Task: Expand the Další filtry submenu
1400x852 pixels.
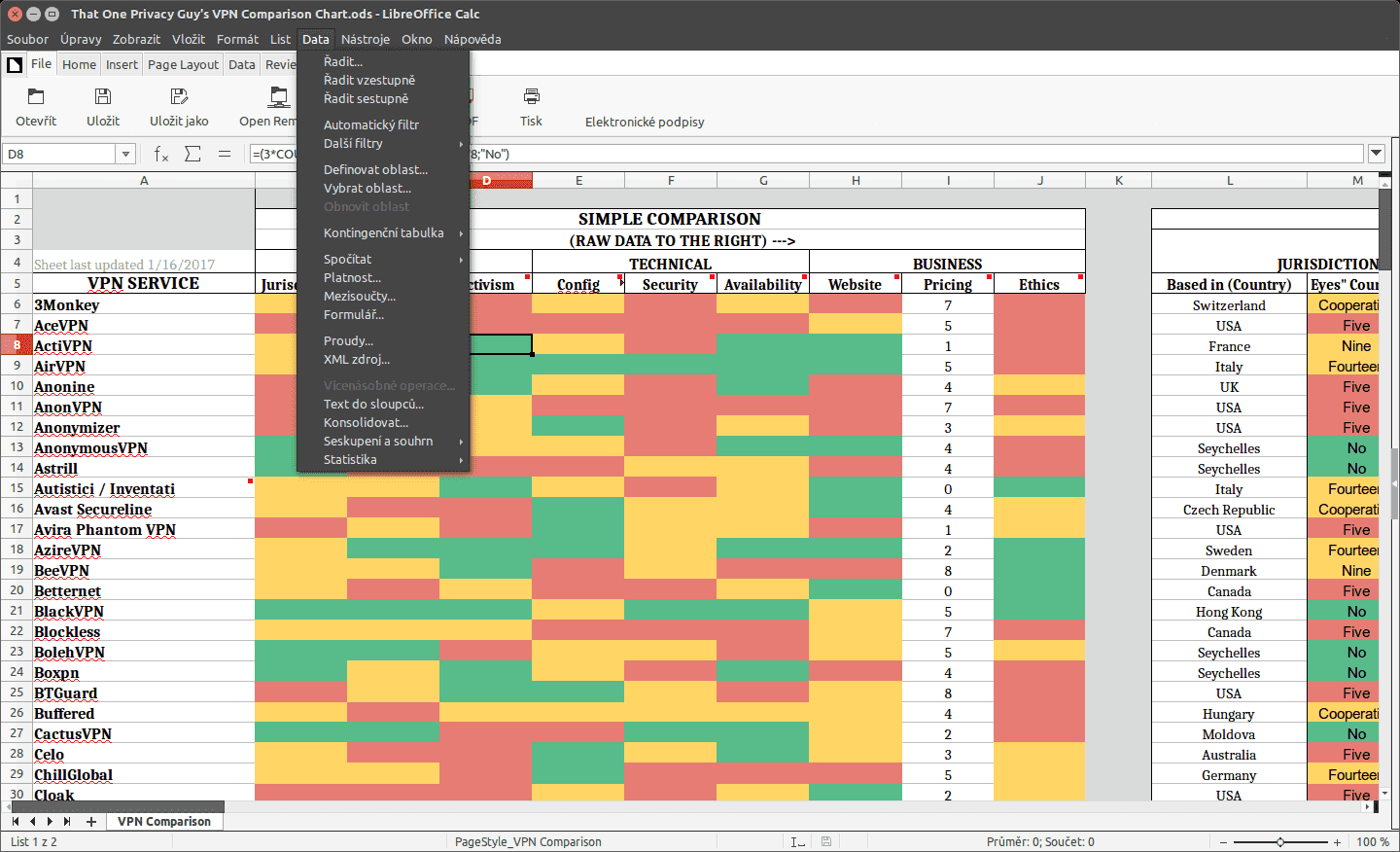Action: [x=383, y=144]
